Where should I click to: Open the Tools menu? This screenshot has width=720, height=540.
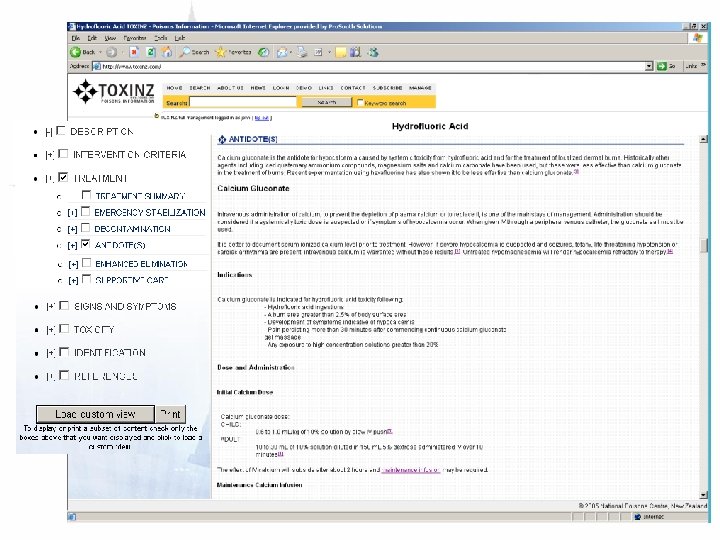tap(160, 39)
